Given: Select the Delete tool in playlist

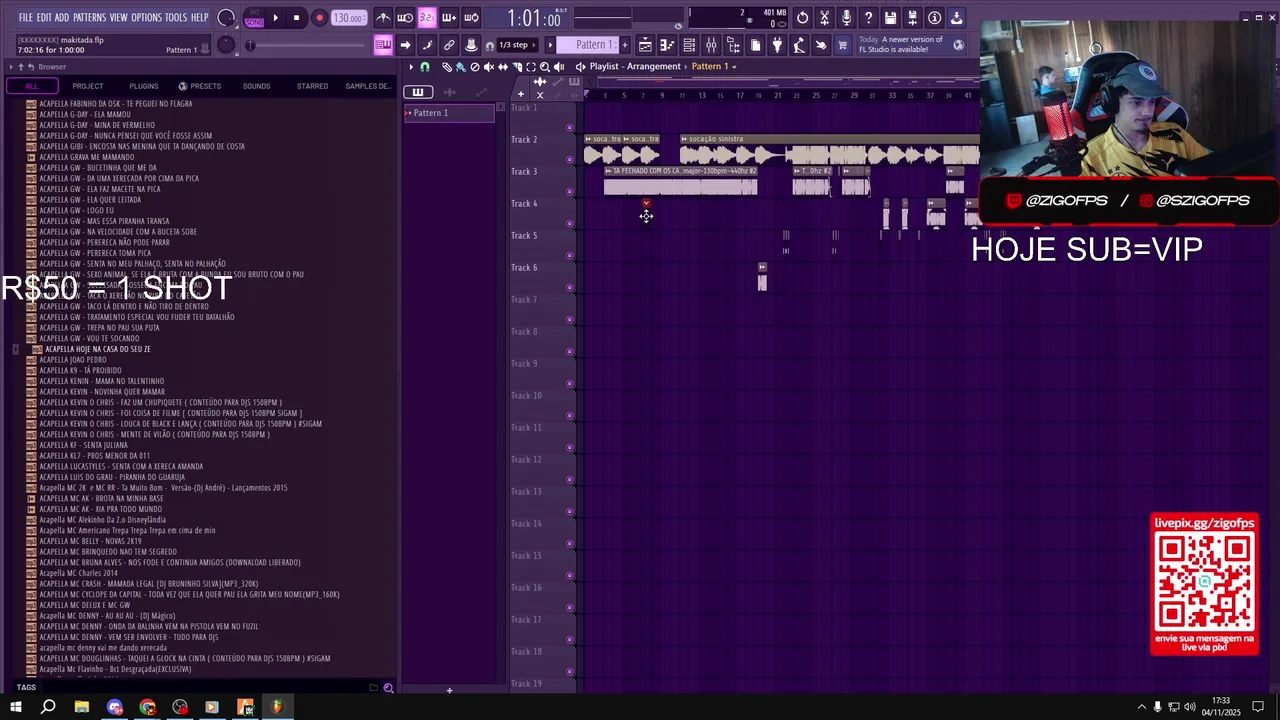Looking at the screenshot, I should tap(475, 67).
